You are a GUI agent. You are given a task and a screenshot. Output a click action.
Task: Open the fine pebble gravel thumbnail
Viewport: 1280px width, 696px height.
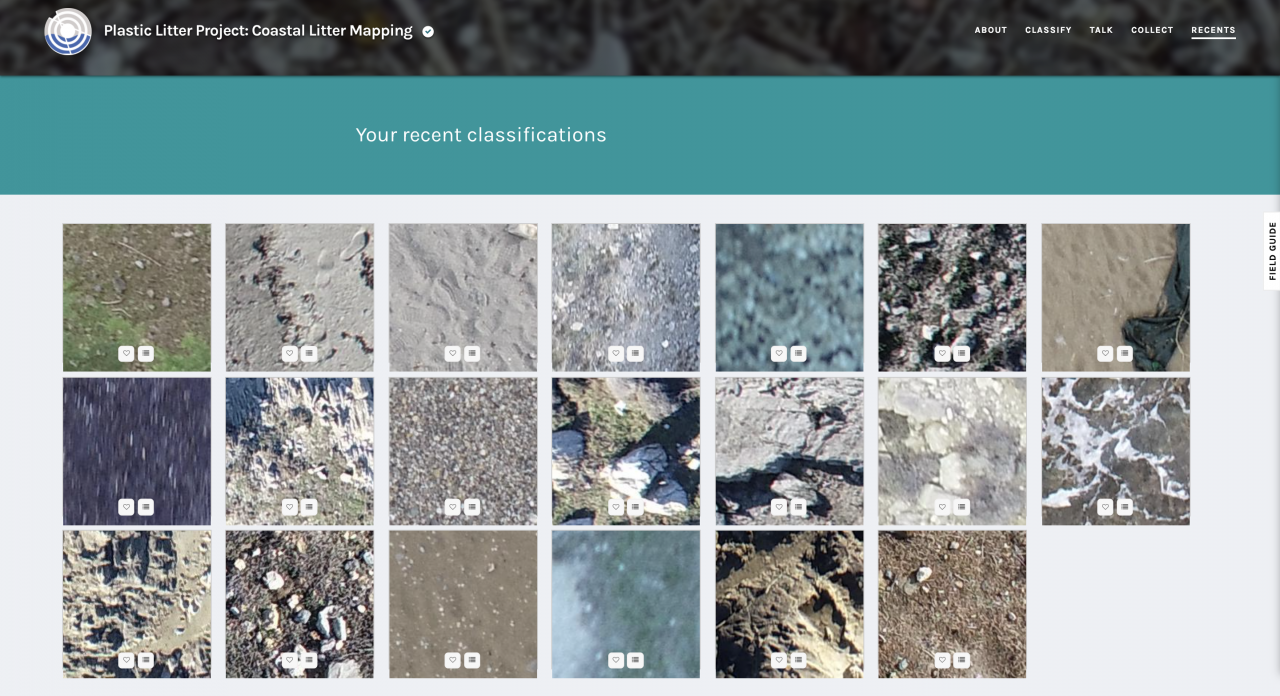click(463, 451)
